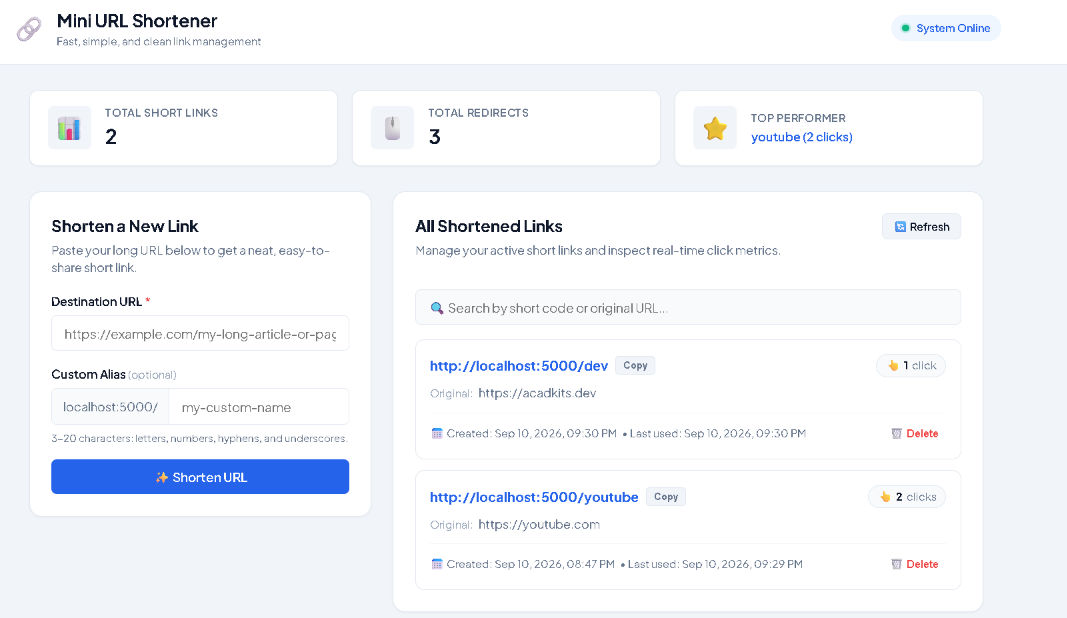The width and height of the screenshot is (1067, 618).
Task: Copy the localhost:5000/youtube short link
Action: tap(666, 497)
